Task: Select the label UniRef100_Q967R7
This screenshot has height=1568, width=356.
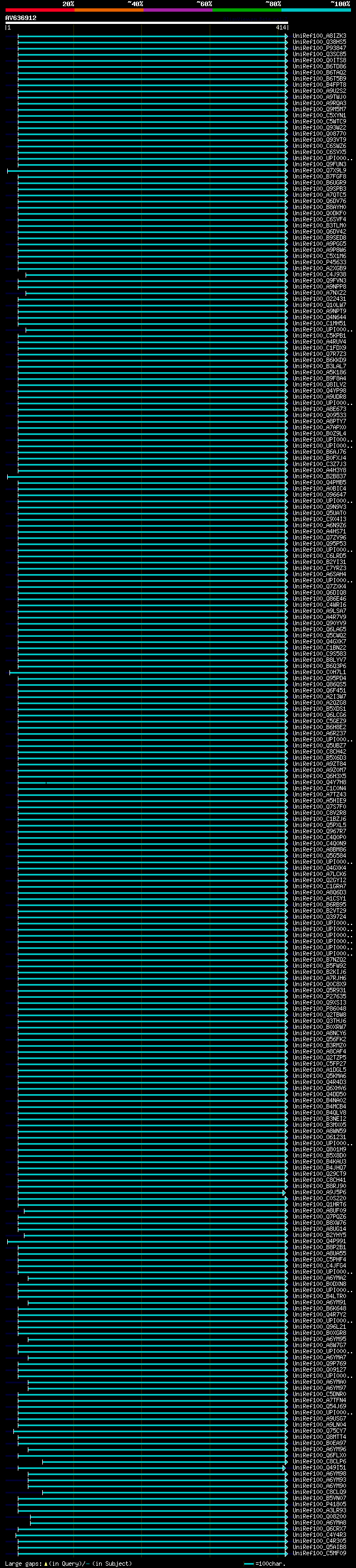Action: click(319, 832)
